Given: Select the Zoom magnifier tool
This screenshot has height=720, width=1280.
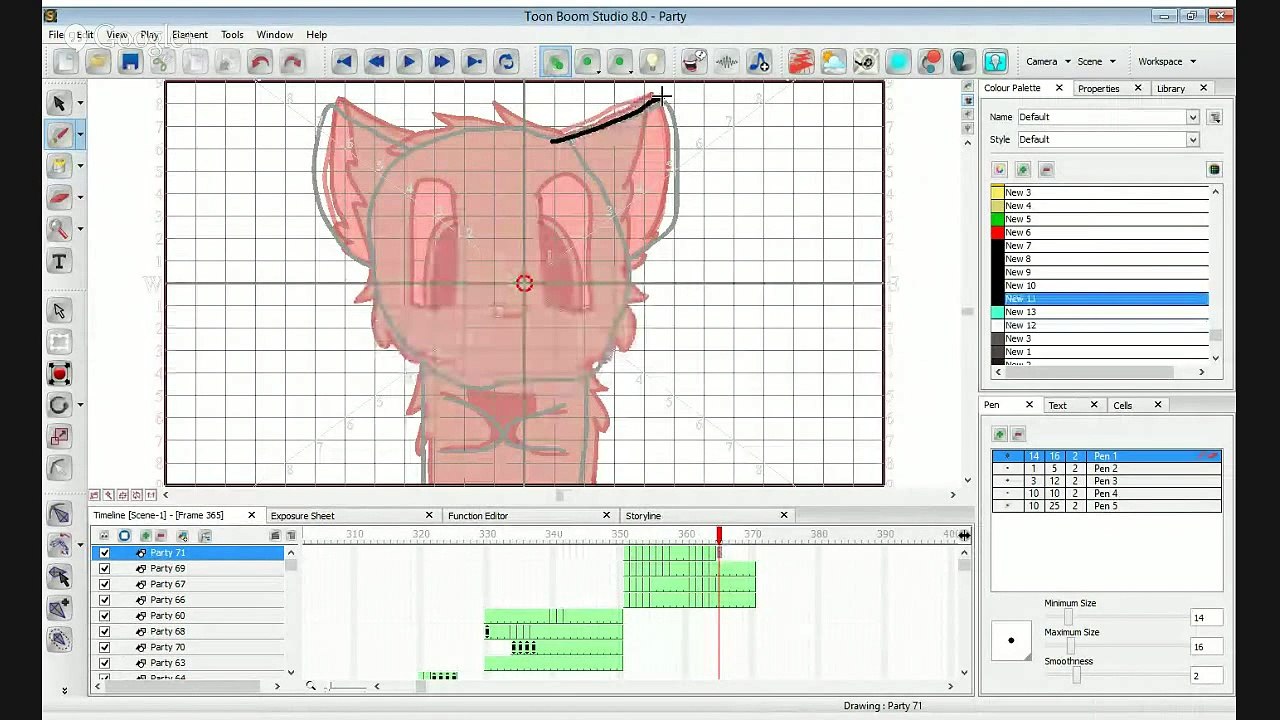Looking at the screenshot, I should (59, 230).
